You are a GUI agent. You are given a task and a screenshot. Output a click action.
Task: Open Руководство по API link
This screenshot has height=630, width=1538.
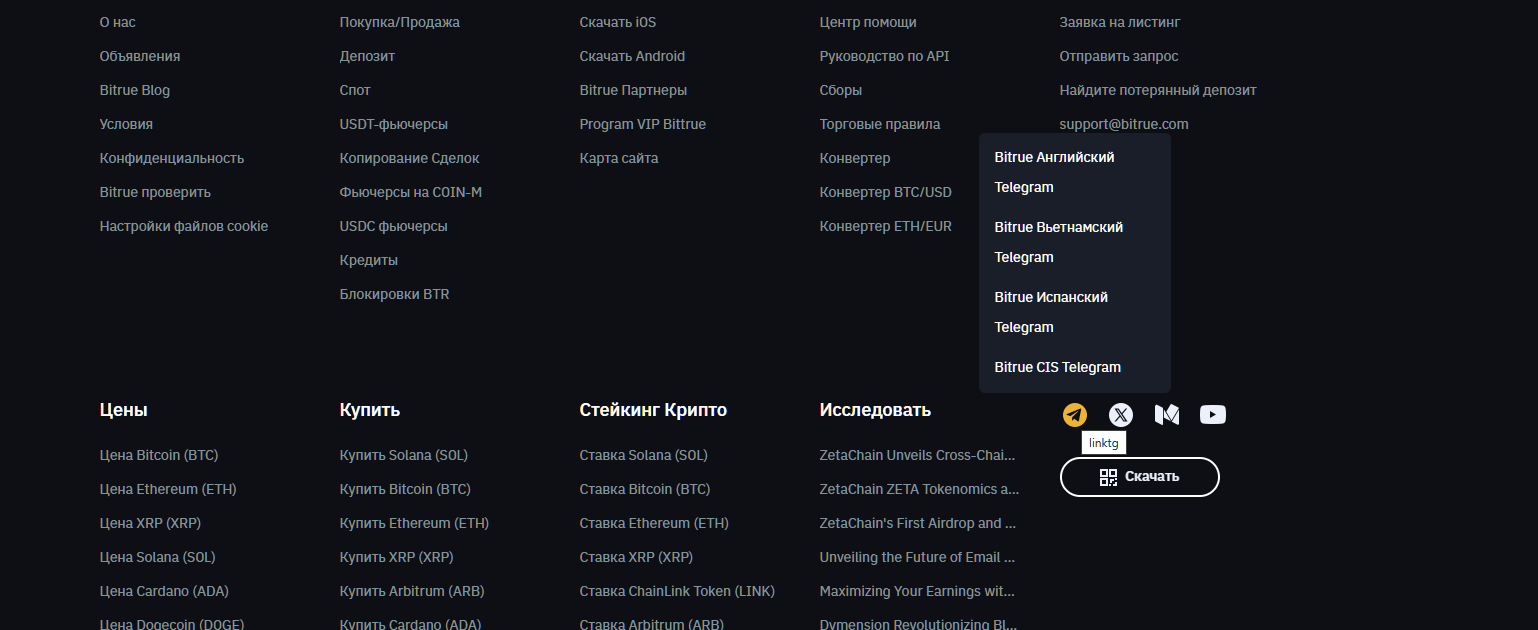pyautogui.click(x=884, y=56)
